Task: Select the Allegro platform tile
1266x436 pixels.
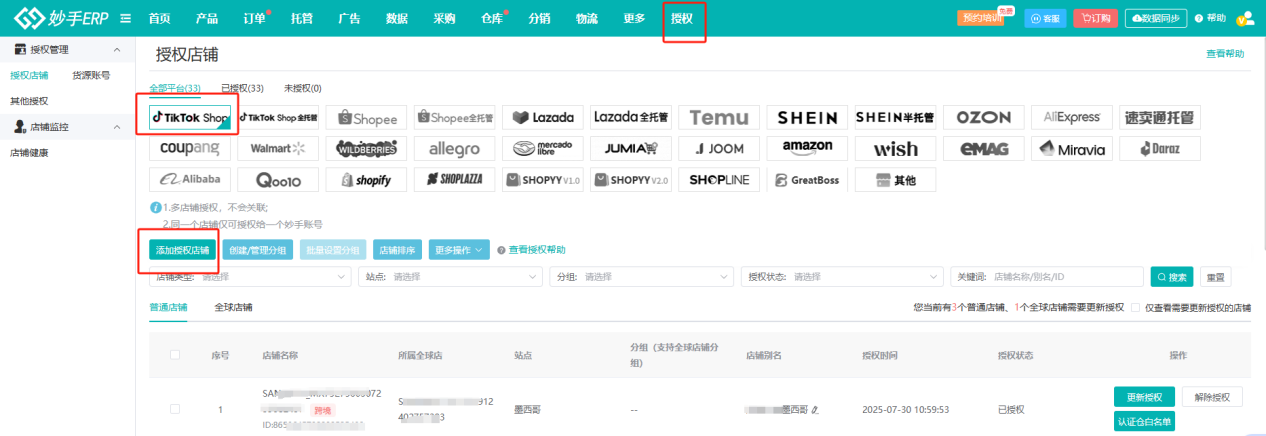Action: pyautogui.click(x=454, y=149)
